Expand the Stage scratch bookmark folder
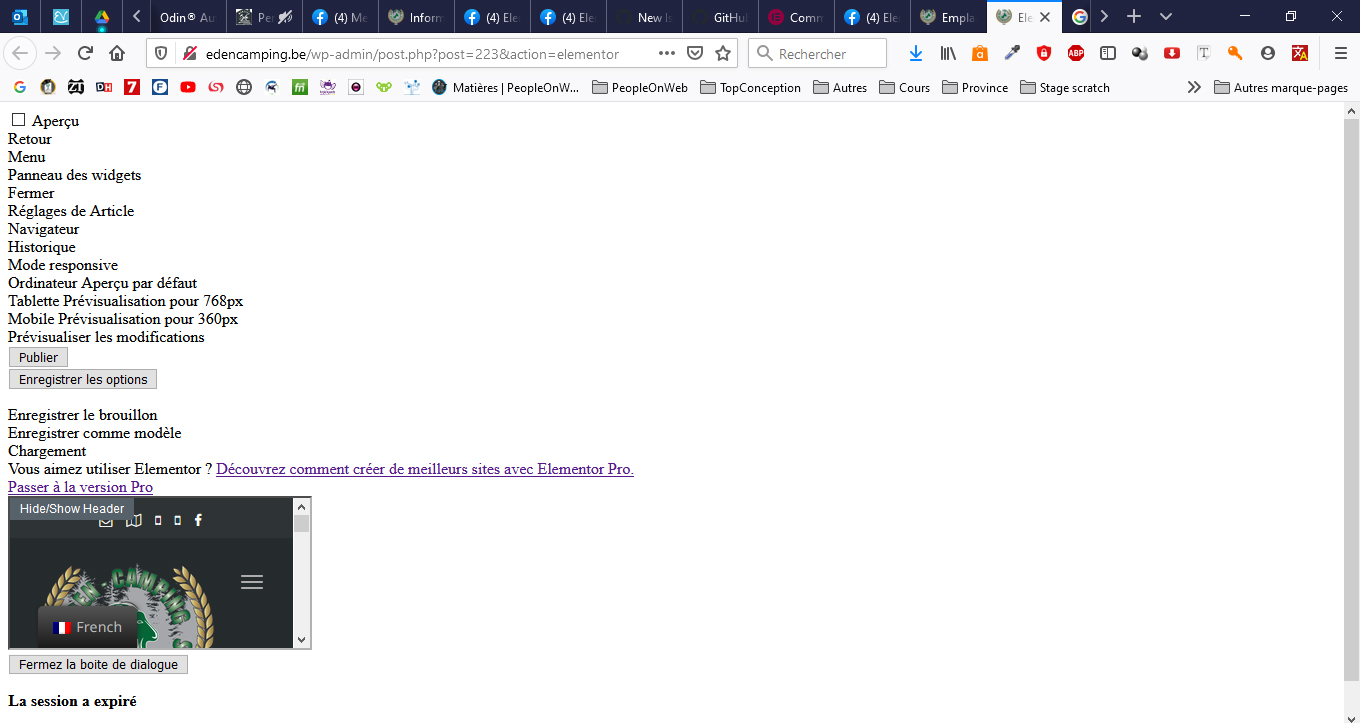Screen dimensions: 1360x723 tap(1065, 87)
